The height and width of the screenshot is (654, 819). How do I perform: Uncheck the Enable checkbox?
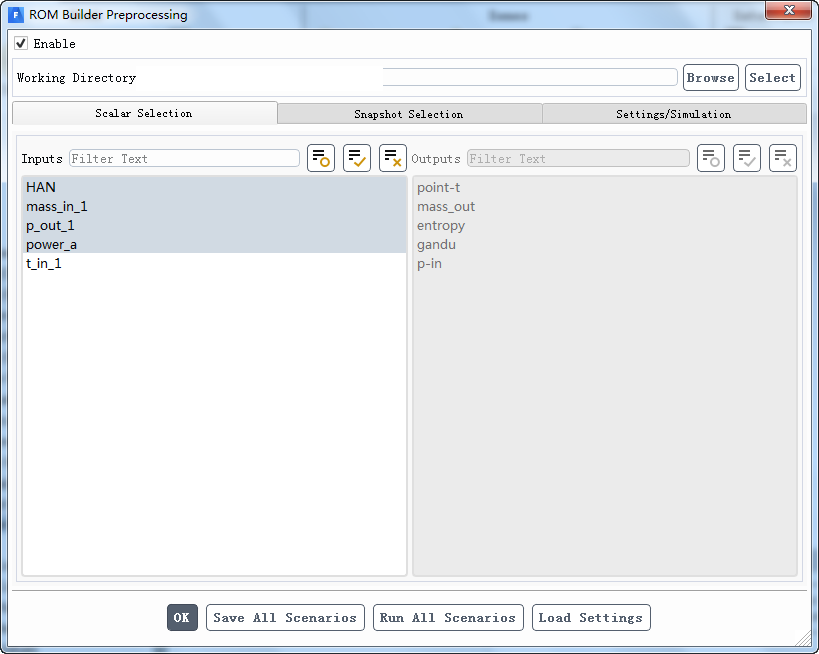[21, 43]
